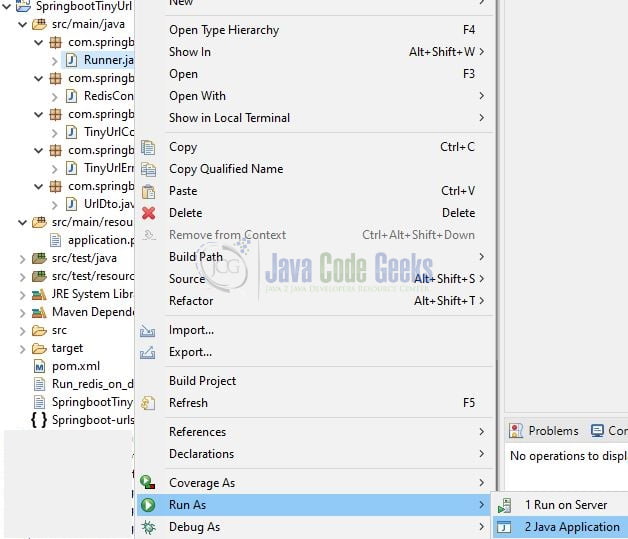Open the Declarations submenu
This screenshot has height=539, width=628.
click(x=315, y=454)
